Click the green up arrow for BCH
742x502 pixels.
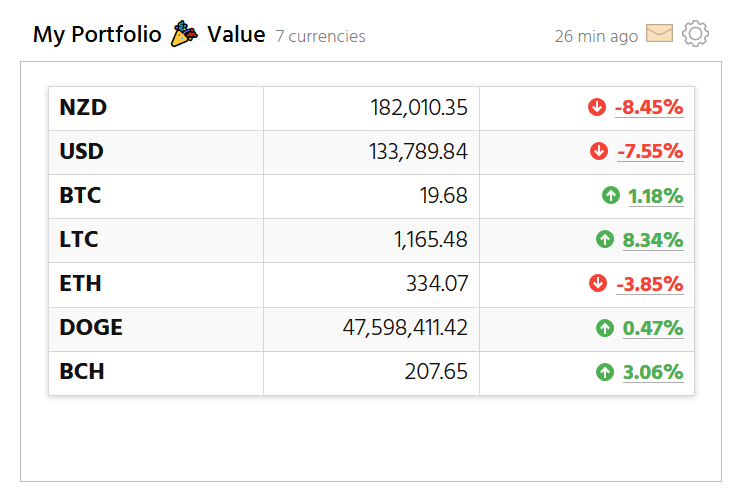click(x=605, y=371)
